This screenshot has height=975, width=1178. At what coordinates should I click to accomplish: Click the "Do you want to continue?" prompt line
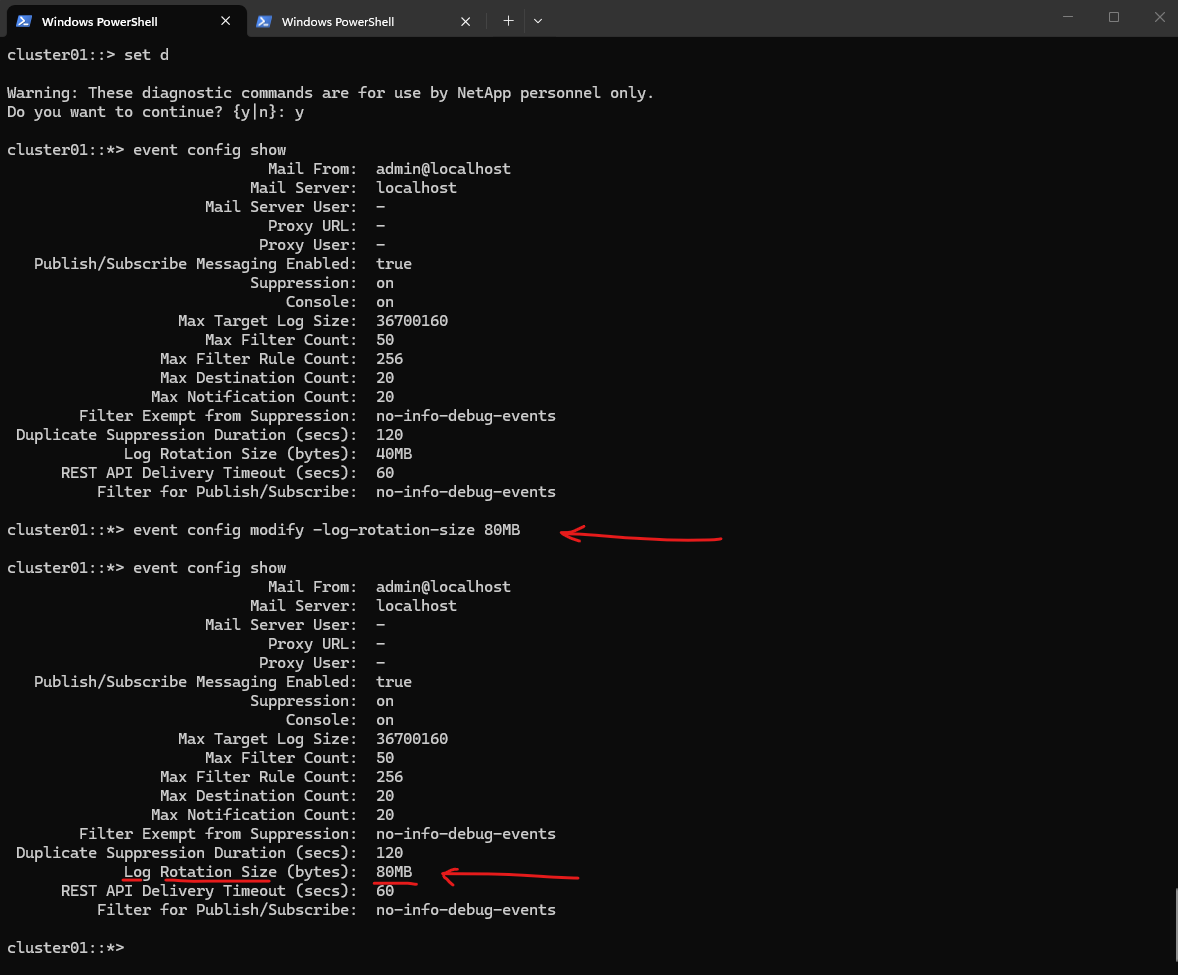tap(155, 112)
